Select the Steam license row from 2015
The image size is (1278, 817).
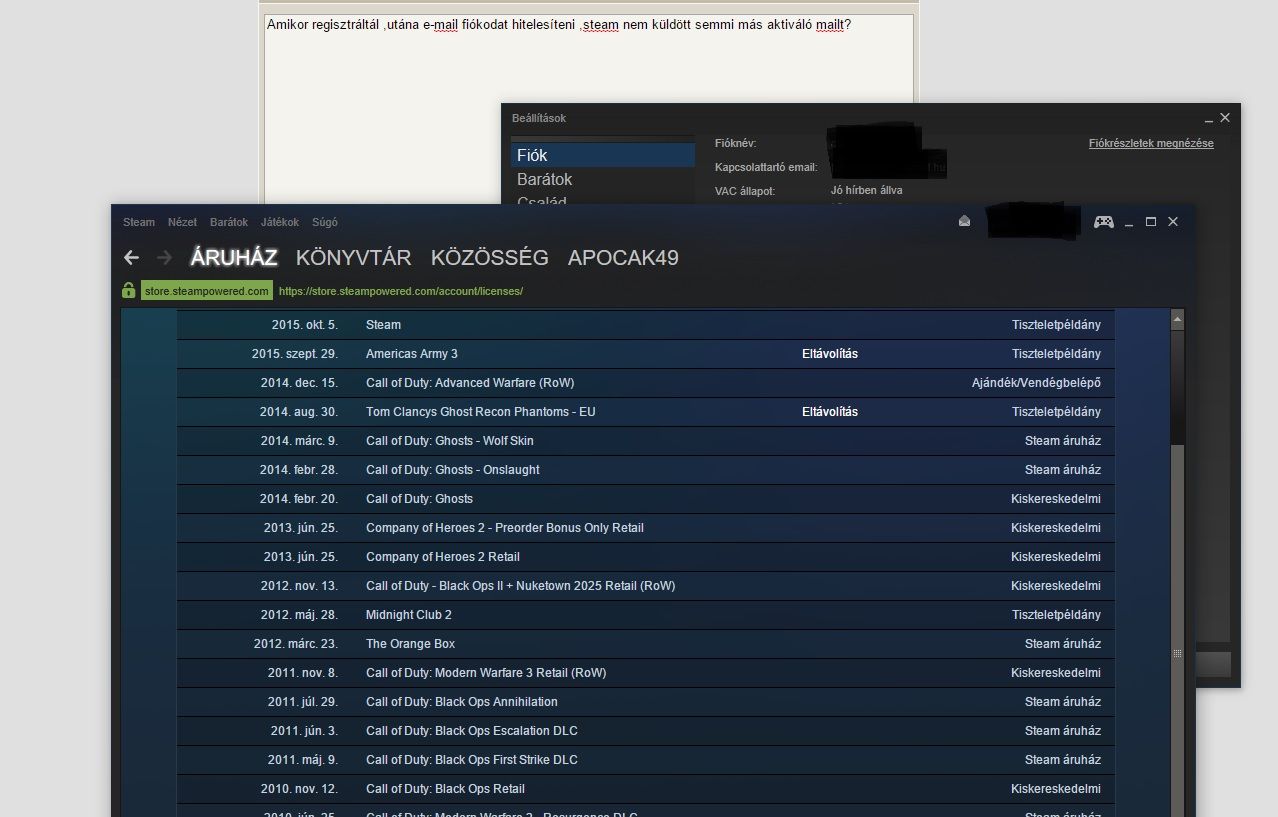click(645, 325)
